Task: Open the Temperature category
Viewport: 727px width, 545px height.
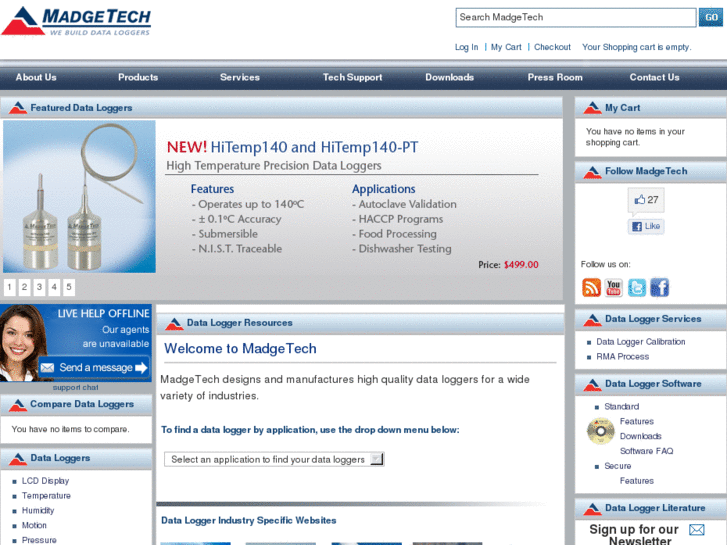Action: pos(46,496)
